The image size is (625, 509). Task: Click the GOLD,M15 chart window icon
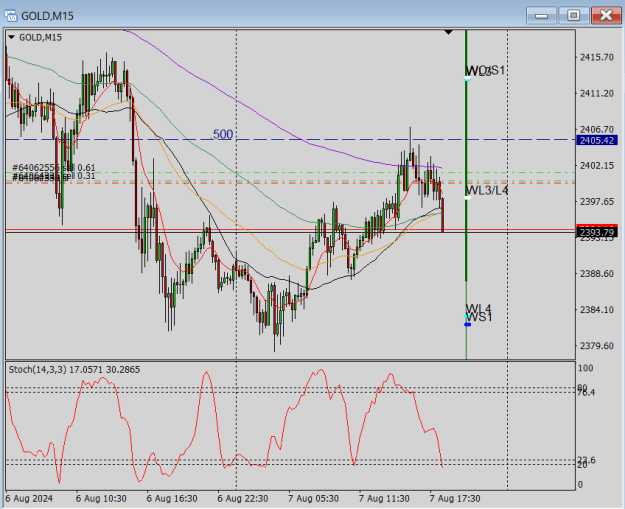11,16
